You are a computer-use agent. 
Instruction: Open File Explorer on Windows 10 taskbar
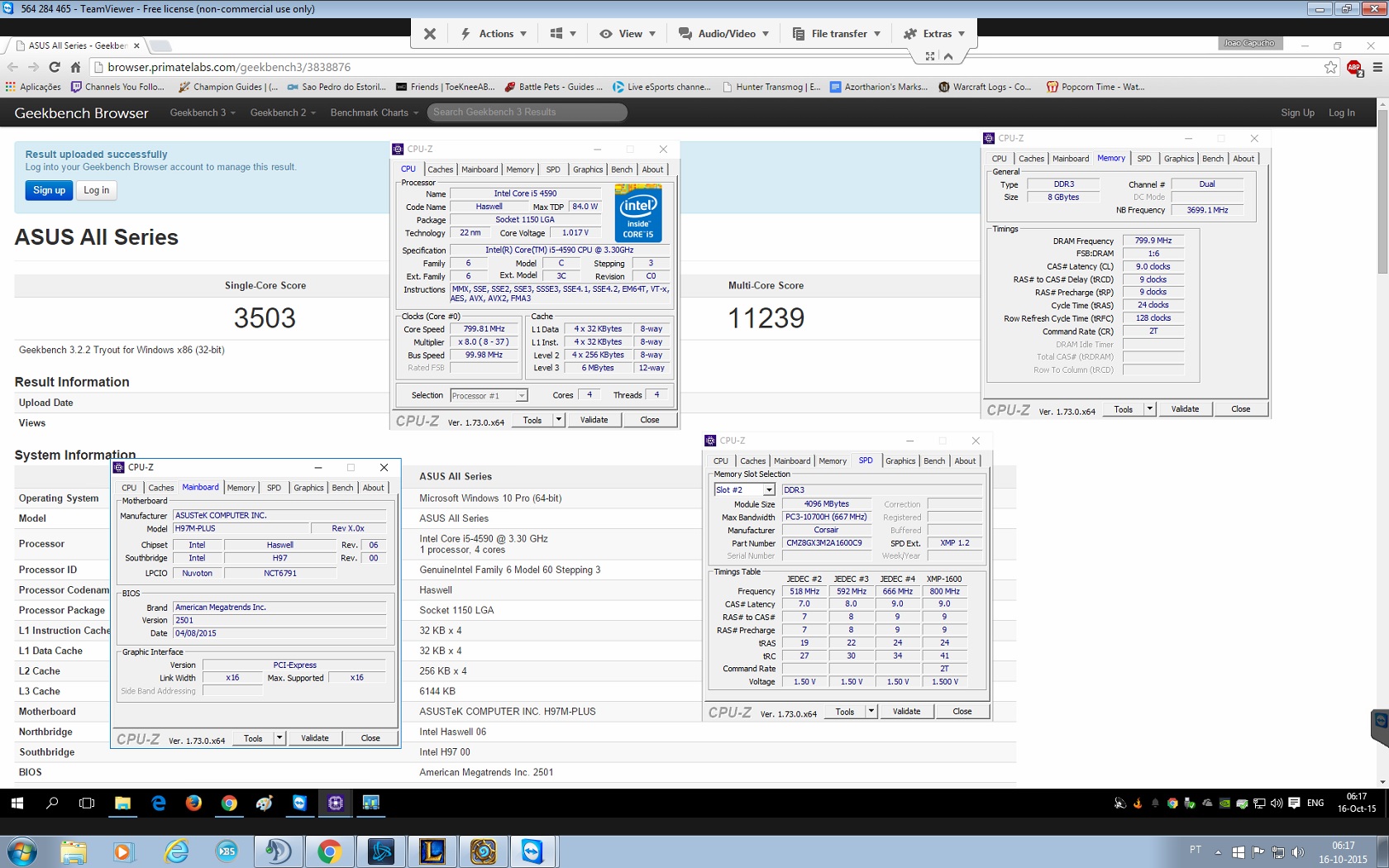click(122, 803)
